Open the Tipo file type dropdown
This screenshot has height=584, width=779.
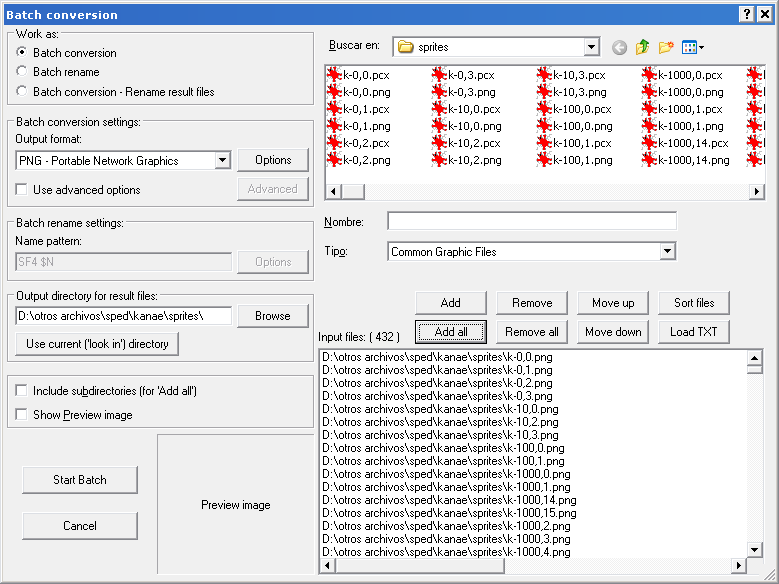click(x=667, y=252)
